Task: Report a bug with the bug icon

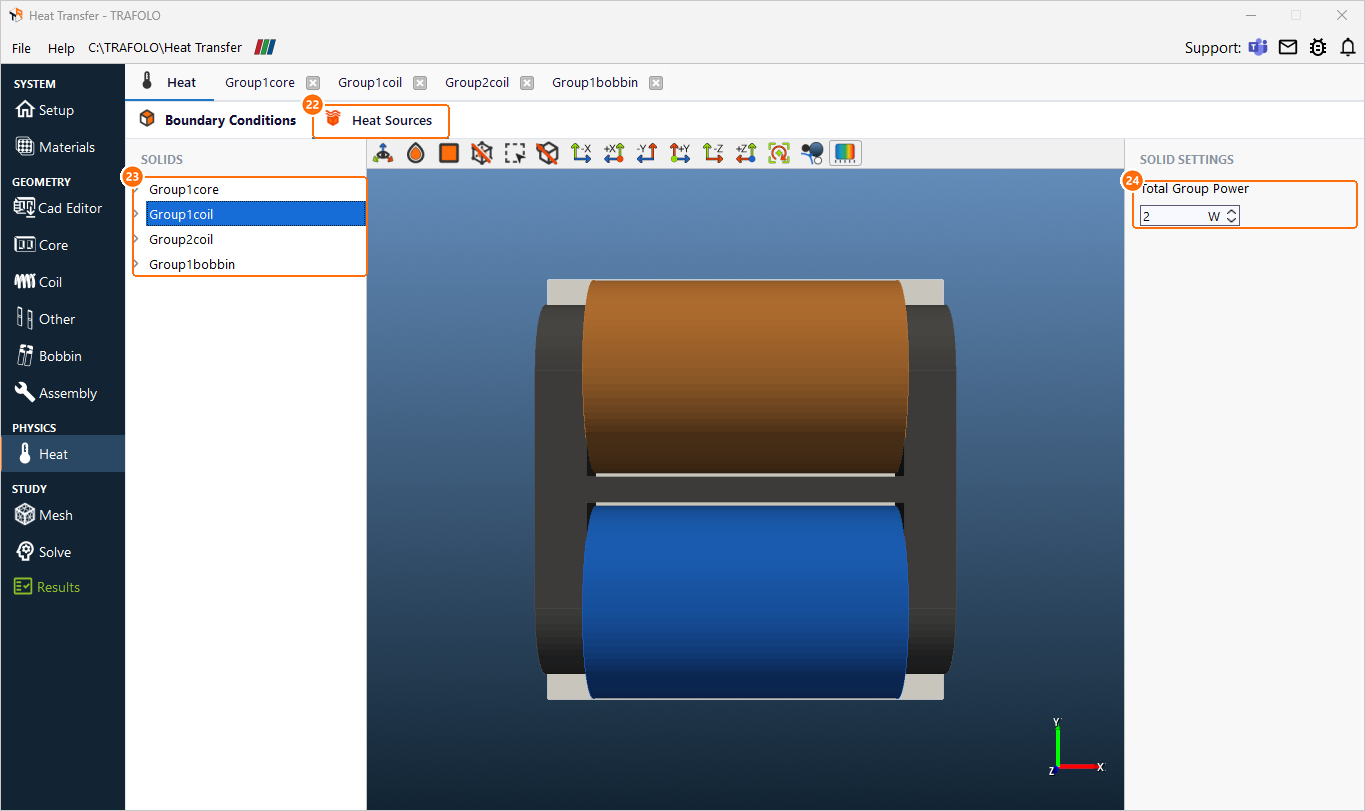Action: coord(1318,47)
